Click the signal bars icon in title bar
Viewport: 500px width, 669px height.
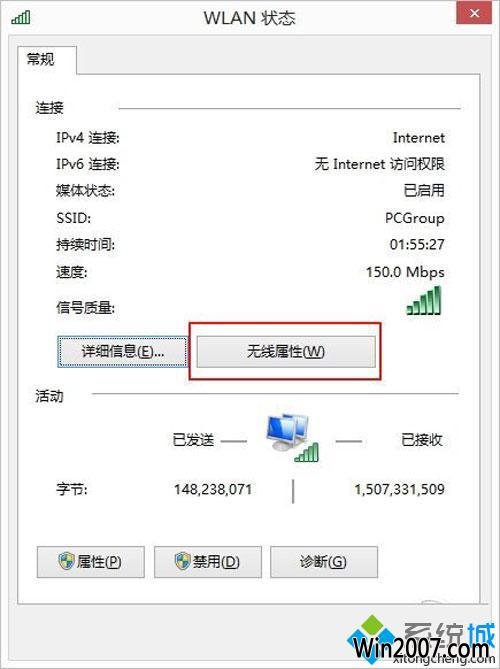20,17
